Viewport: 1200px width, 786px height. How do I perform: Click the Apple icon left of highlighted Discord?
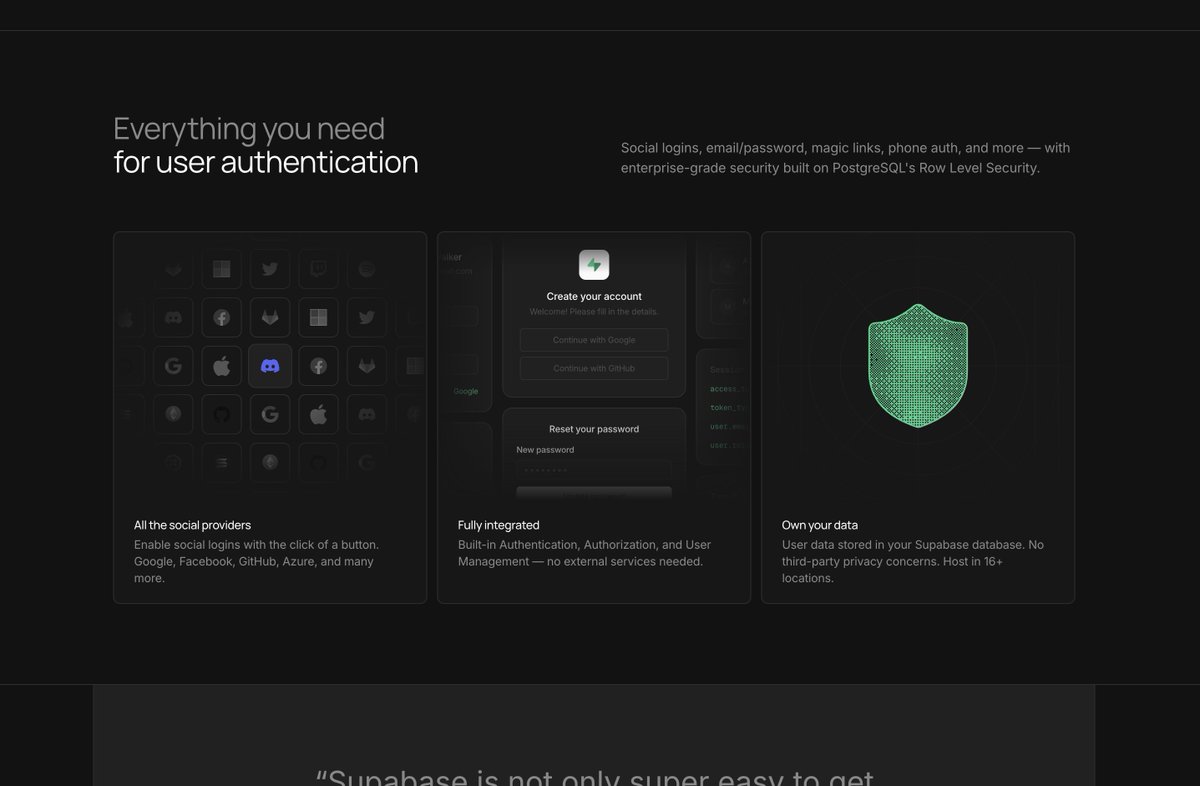click(222, 366)
